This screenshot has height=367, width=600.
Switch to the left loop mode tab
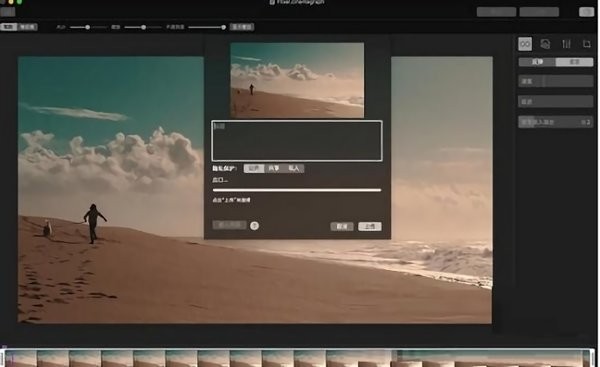[537, 62]
